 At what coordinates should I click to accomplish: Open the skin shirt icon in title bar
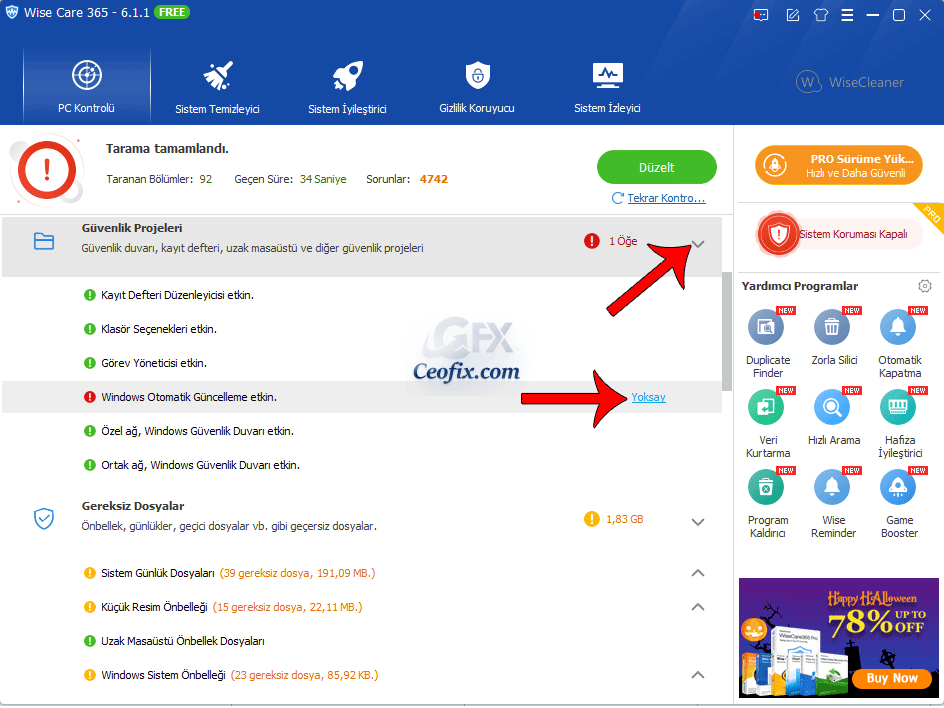click(821, 15)
